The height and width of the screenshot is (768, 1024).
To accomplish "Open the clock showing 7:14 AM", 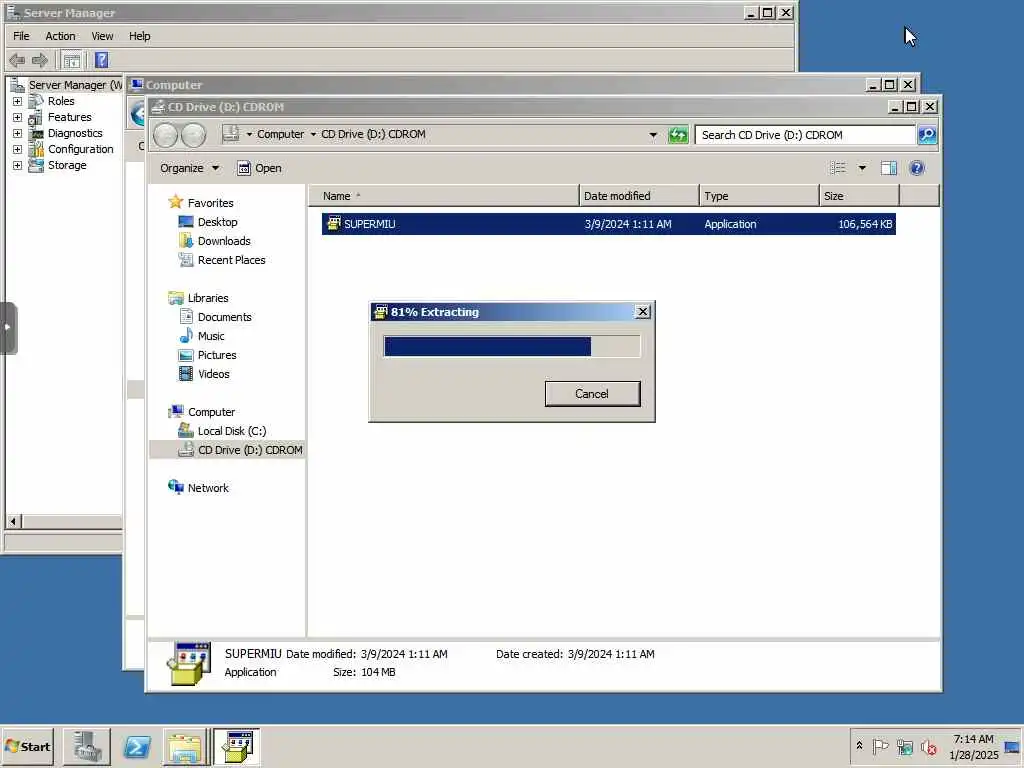I will (973, 746).
